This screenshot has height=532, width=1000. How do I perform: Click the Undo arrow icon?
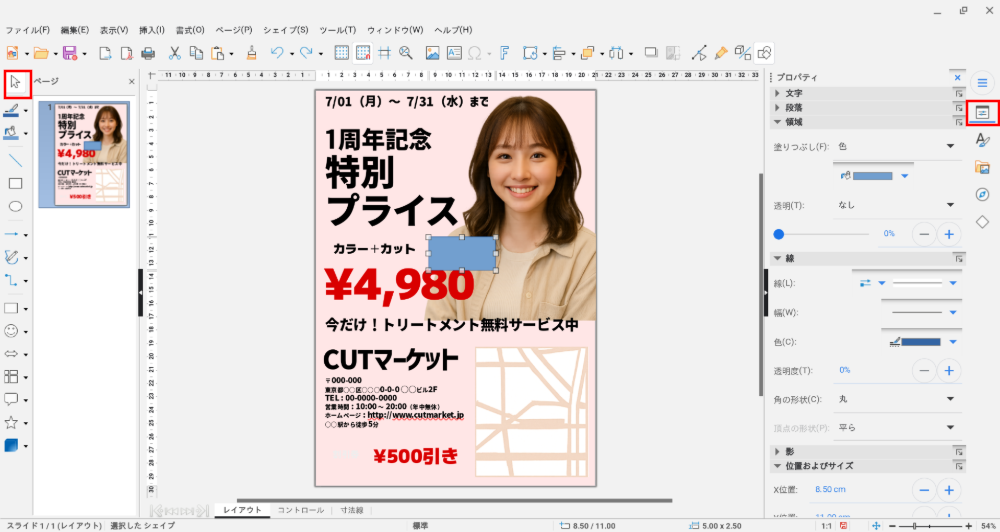pyautogui.click(x=277, y=53)
